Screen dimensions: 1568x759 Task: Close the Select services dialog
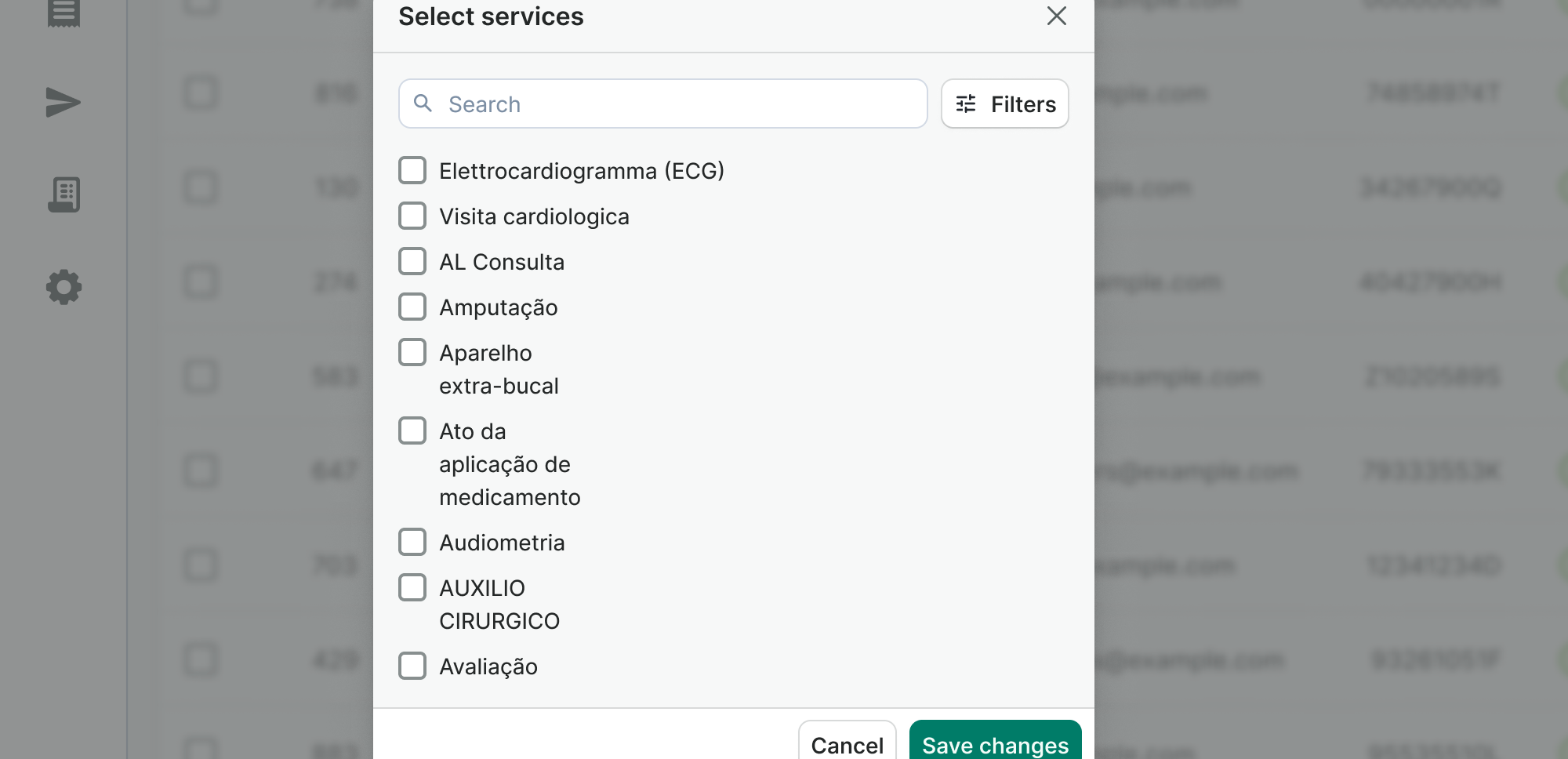(1056, 16)
